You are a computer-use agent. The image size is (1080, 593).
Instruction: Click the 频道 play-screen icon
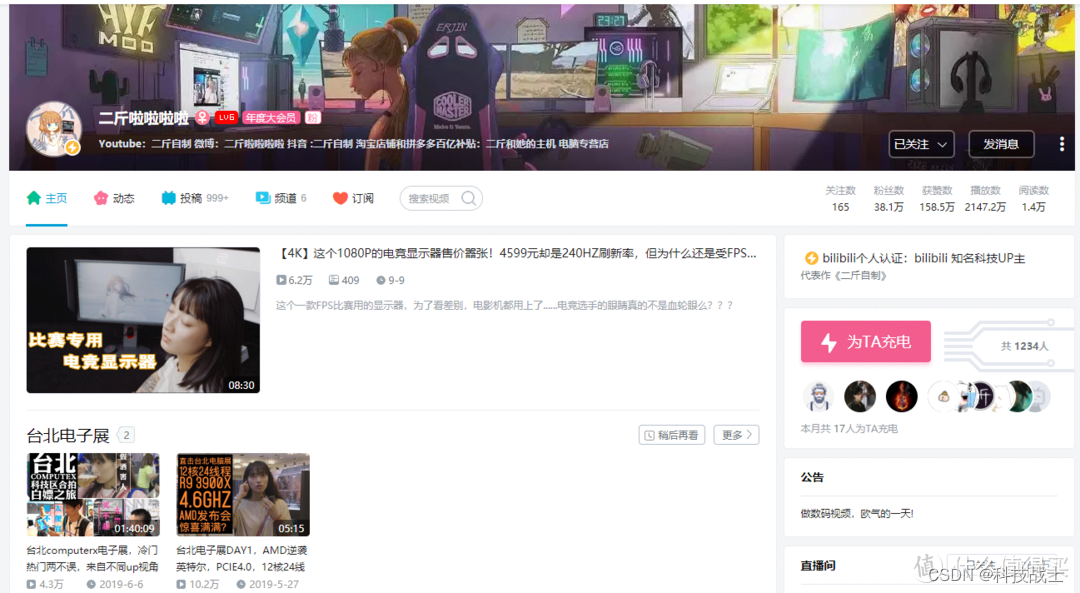tap(262, 198)
